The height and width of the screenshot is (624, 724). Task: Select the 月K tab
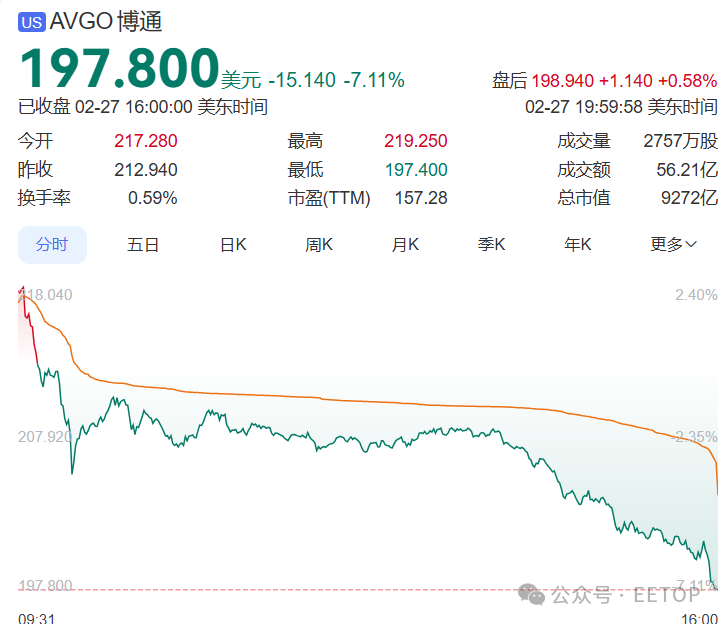coord(405,244)
